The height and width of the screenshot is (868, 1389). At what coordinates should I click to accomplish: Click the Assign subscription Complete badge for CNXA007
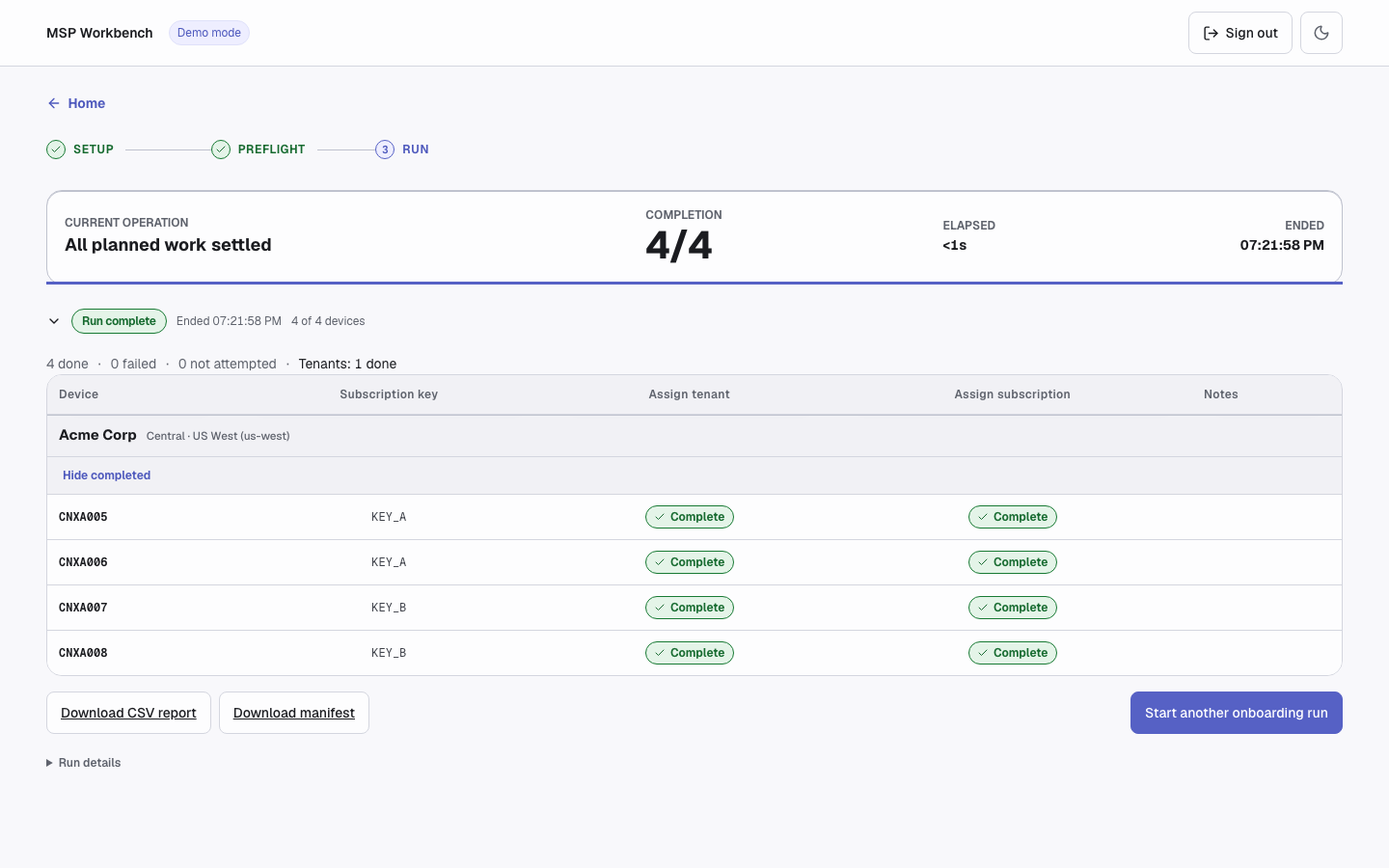(x=1013, y=608)
